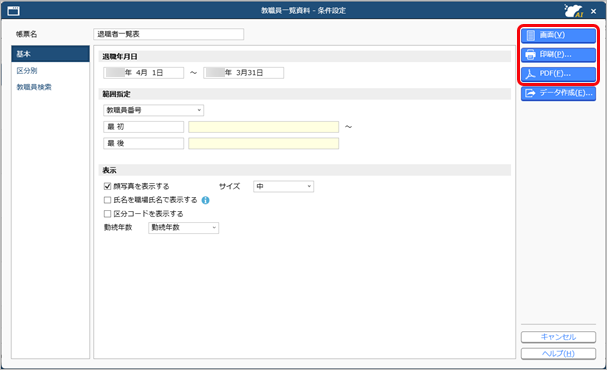
Task: Click the end date field 3月31日
Action: (x=243, y=73)
